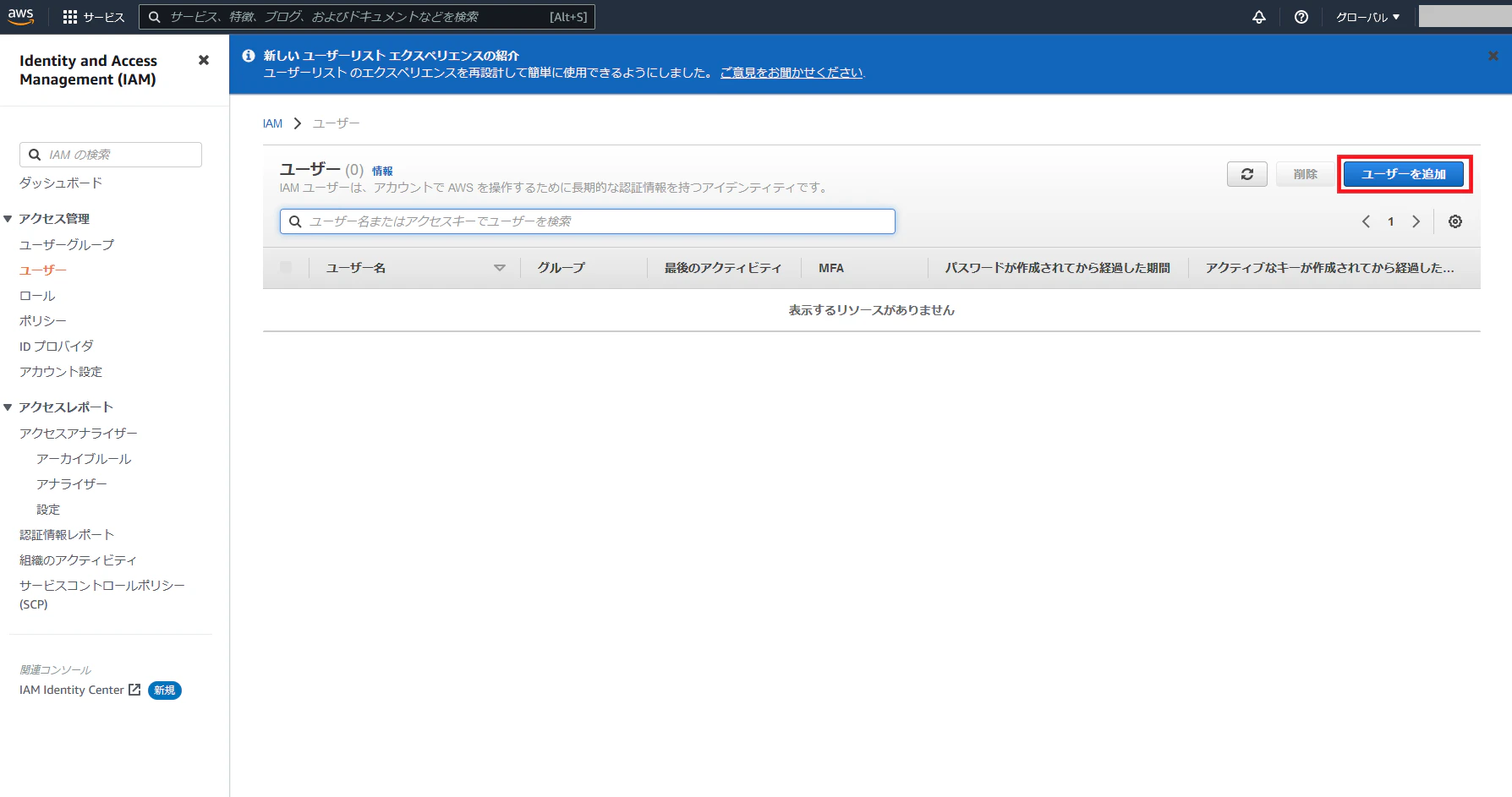Open アーカイブルール in sidebar

click(84, 459)
